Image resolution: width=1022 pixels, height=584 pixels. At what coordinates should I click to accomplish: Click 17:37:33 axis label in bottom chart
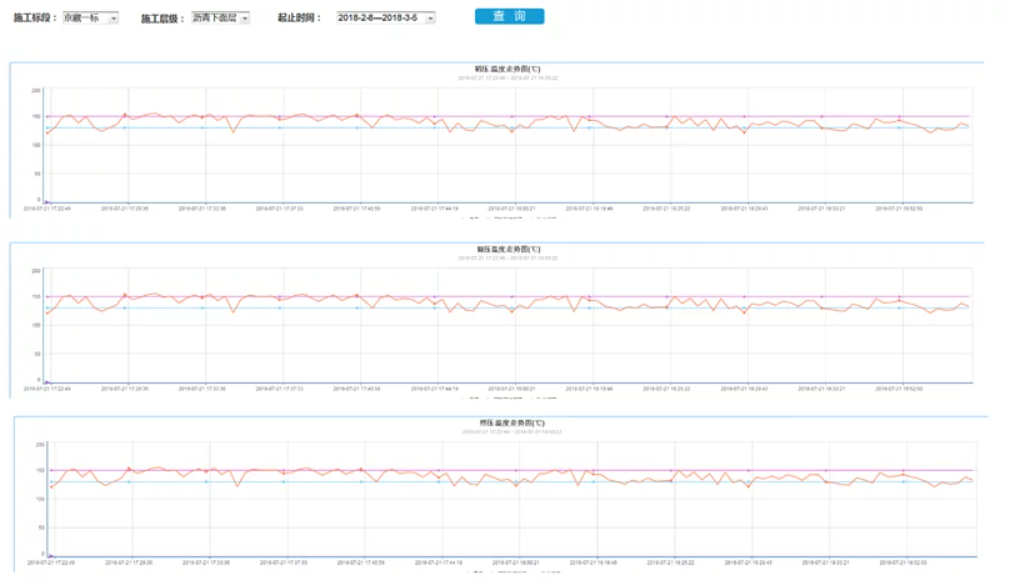point(284,562)
